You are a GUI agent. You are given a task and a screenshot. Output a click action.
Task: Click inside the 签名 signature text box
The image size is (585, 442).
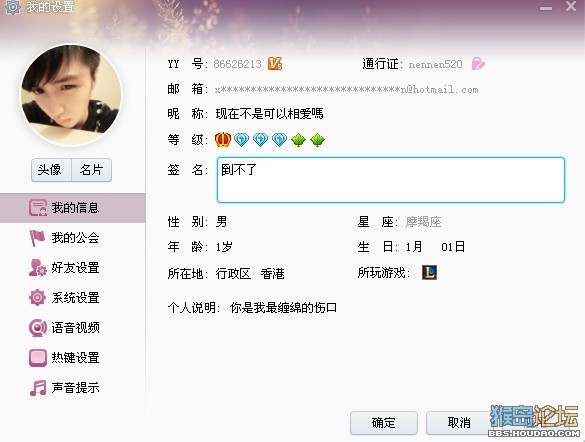(x=391, y=180)
